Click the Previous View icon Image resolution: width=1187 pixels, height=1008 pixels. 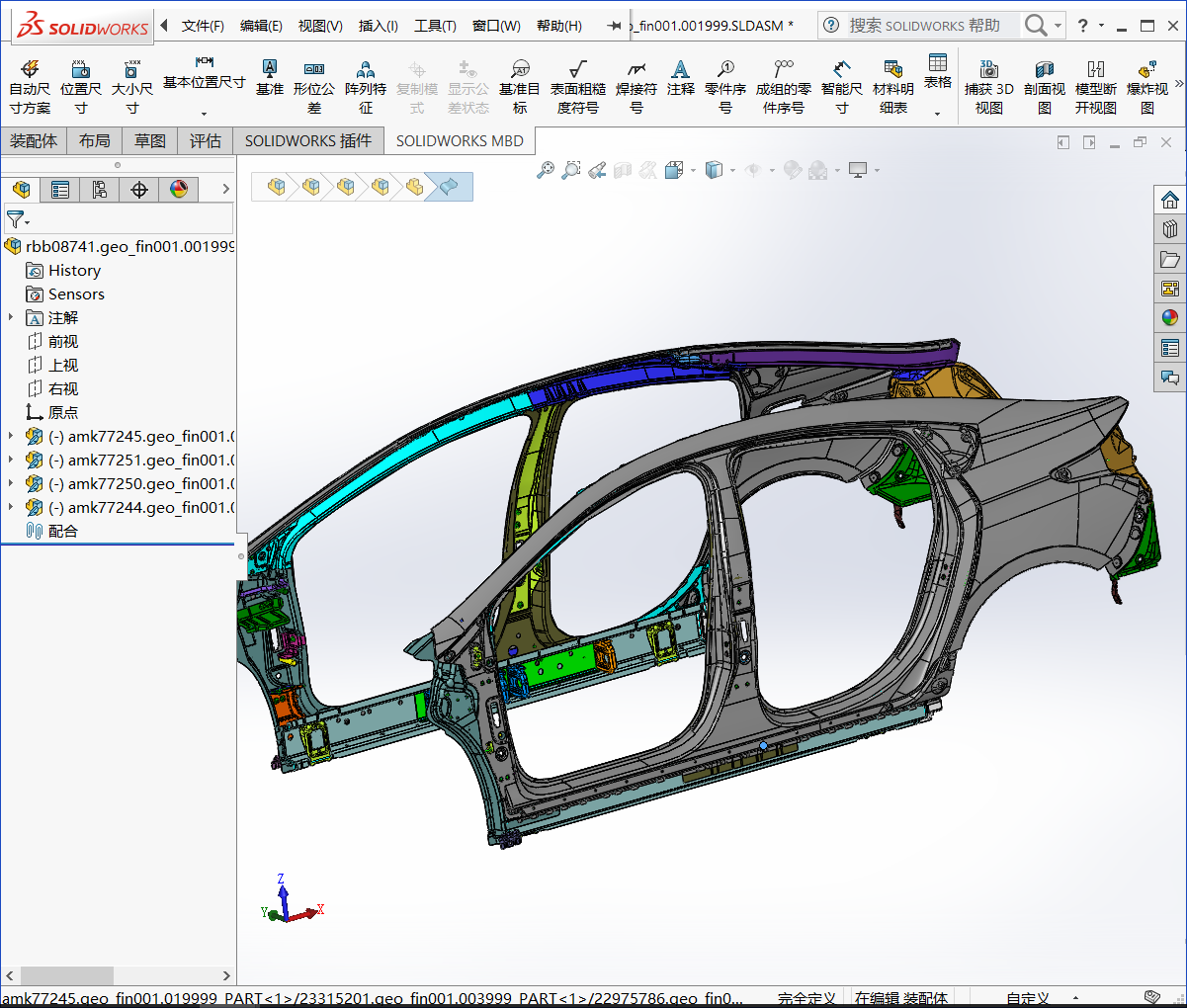point(597,170)
